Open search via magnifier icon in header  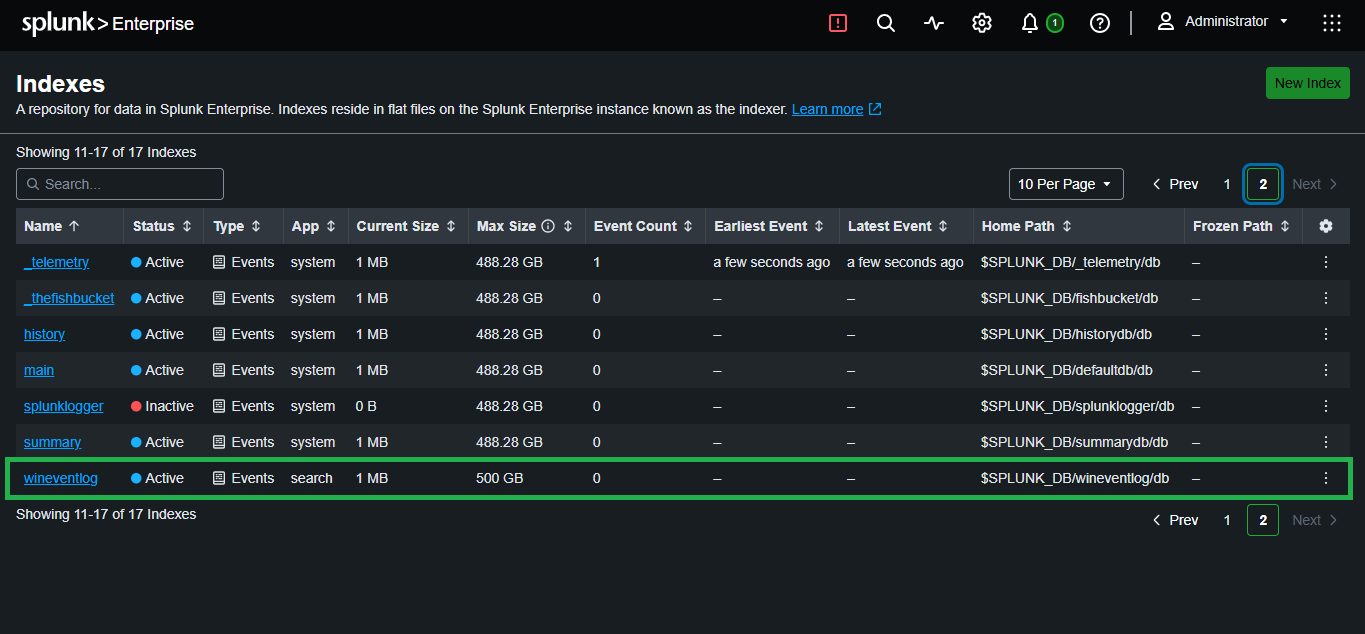coord(886,23)
